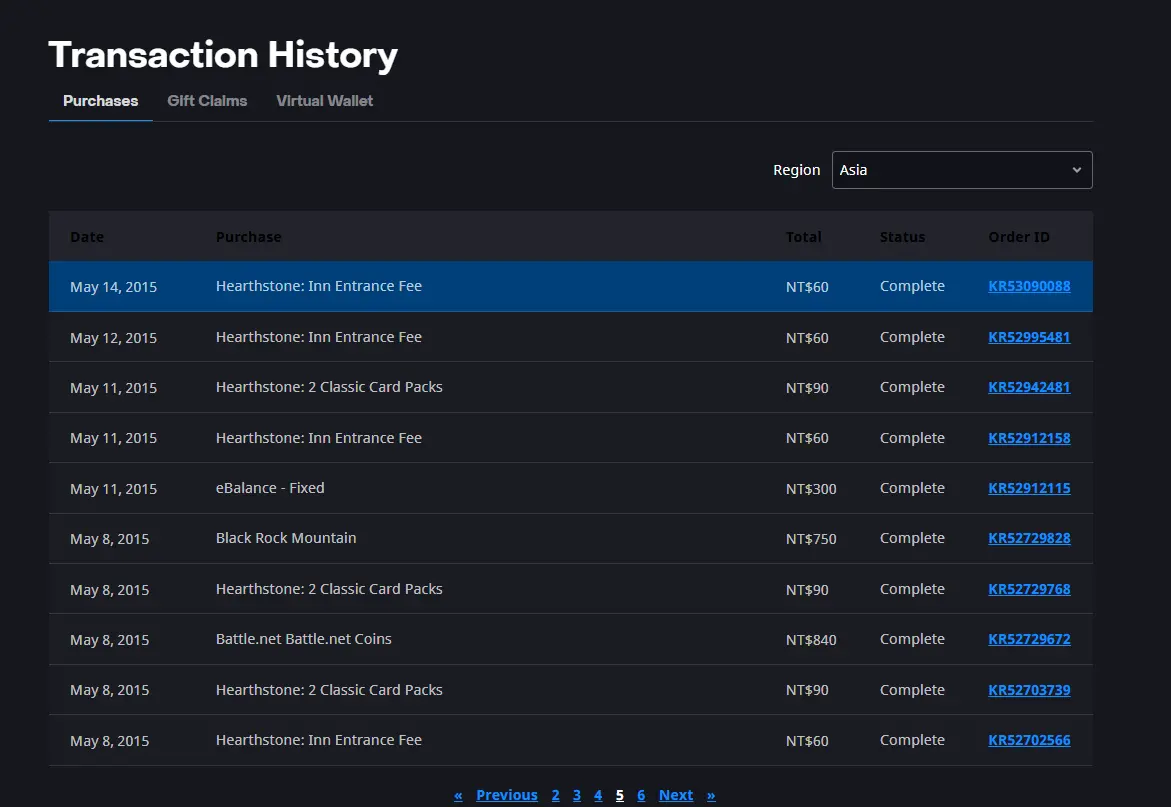This screenshot has width=1171, height=807.
Task: Open order KR52995481
Action: (x=1029, y=337)
